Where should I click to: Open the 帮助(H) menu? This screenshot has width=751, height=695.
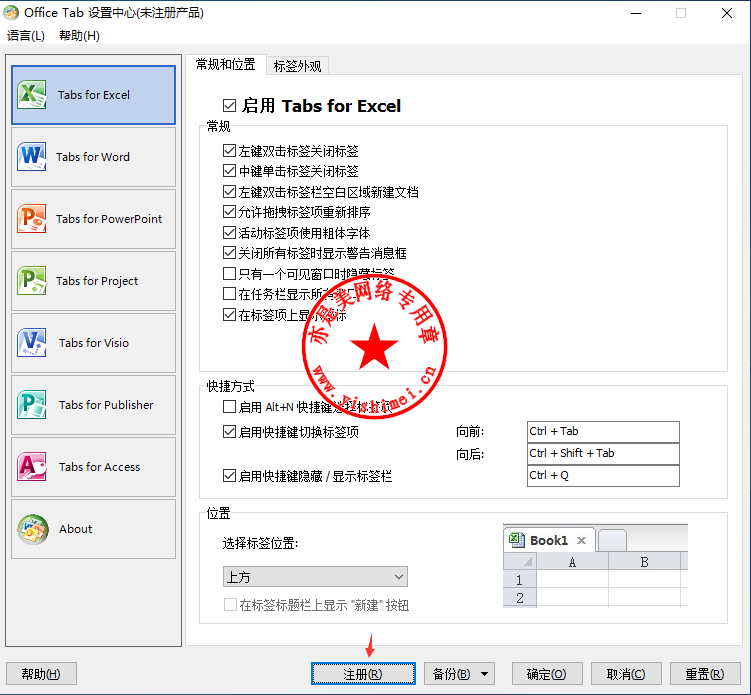pos(80,35)
